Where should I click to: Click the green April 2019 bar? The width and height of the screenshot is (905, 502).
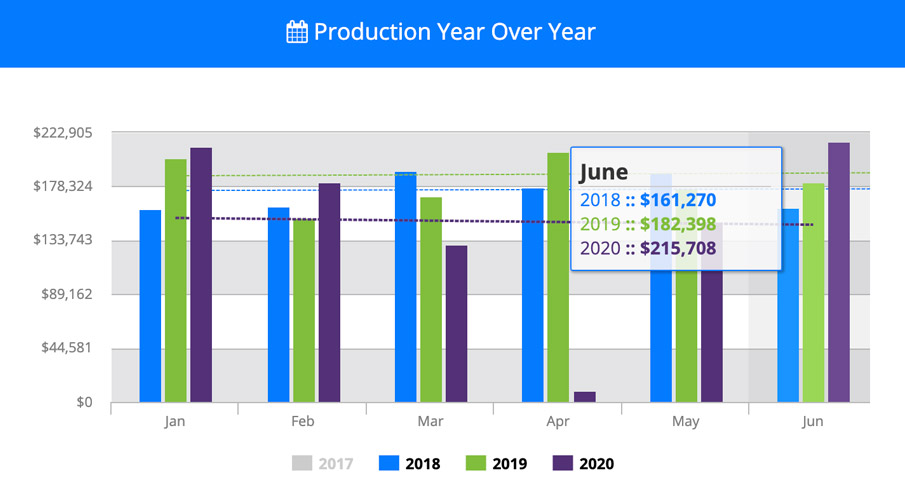point(558,278)
